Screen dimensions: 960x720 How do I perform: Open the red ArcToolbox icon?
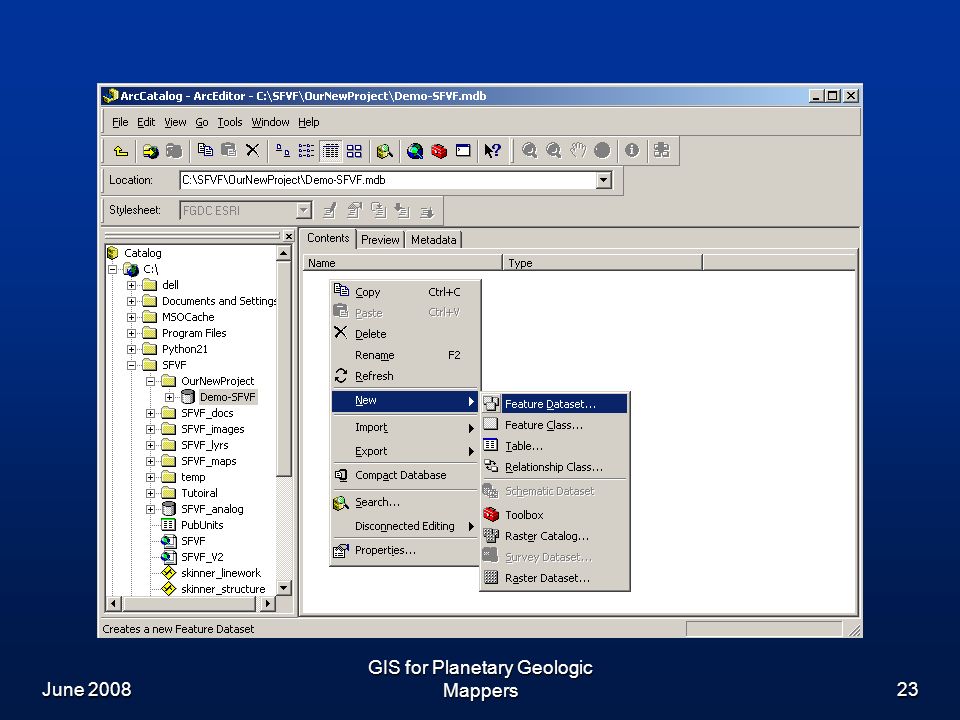439,151
